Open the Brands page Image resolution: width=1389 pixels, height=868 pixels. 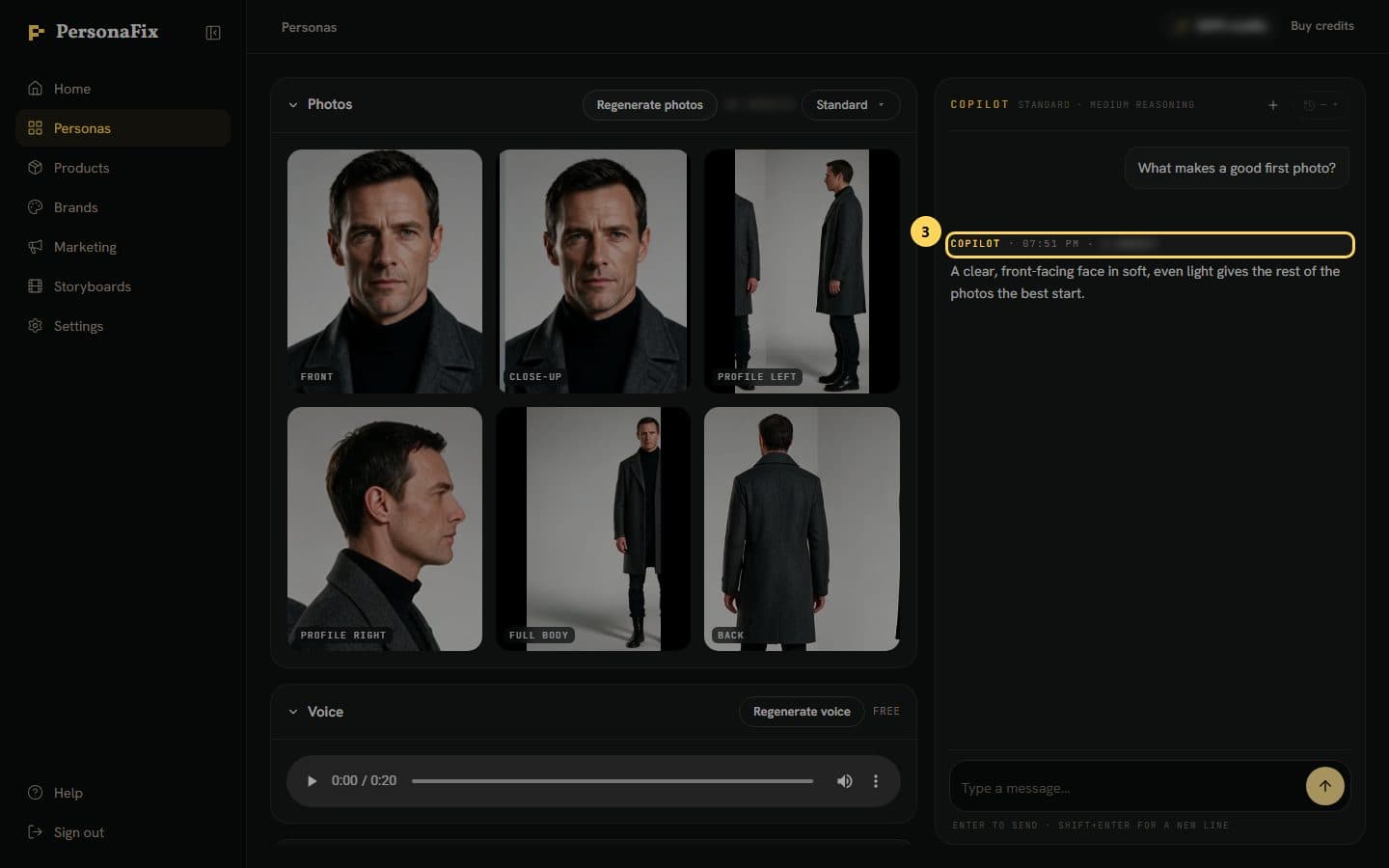pos(123,207)
